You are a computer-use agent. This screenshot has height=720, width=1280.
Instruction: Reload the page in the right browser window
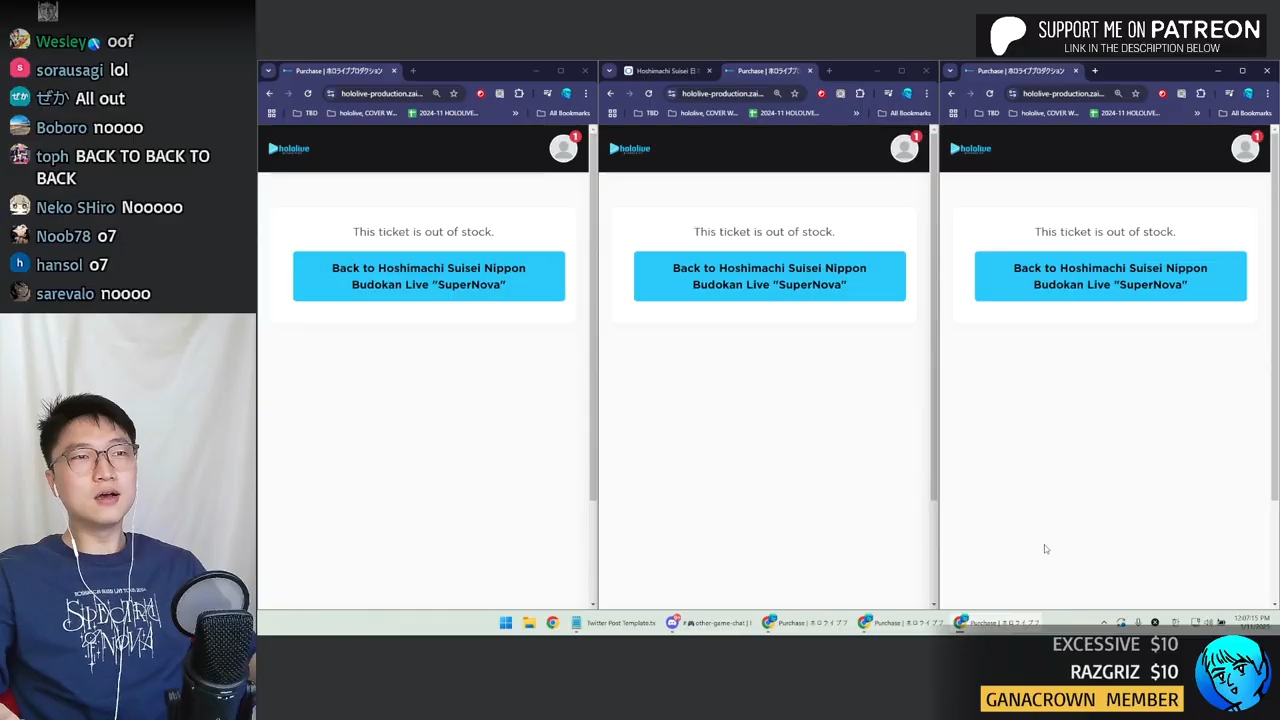click(990, 93)
